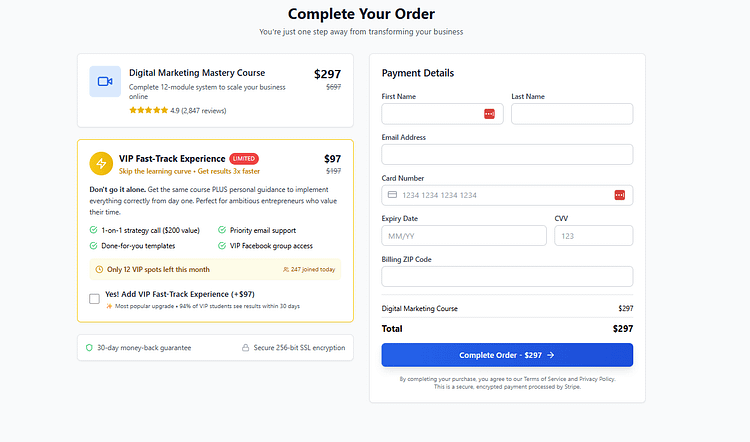This screenshot has height=442, width=750.
Task: Focus the Billing ZIP Code field
Action: [507, 276]
